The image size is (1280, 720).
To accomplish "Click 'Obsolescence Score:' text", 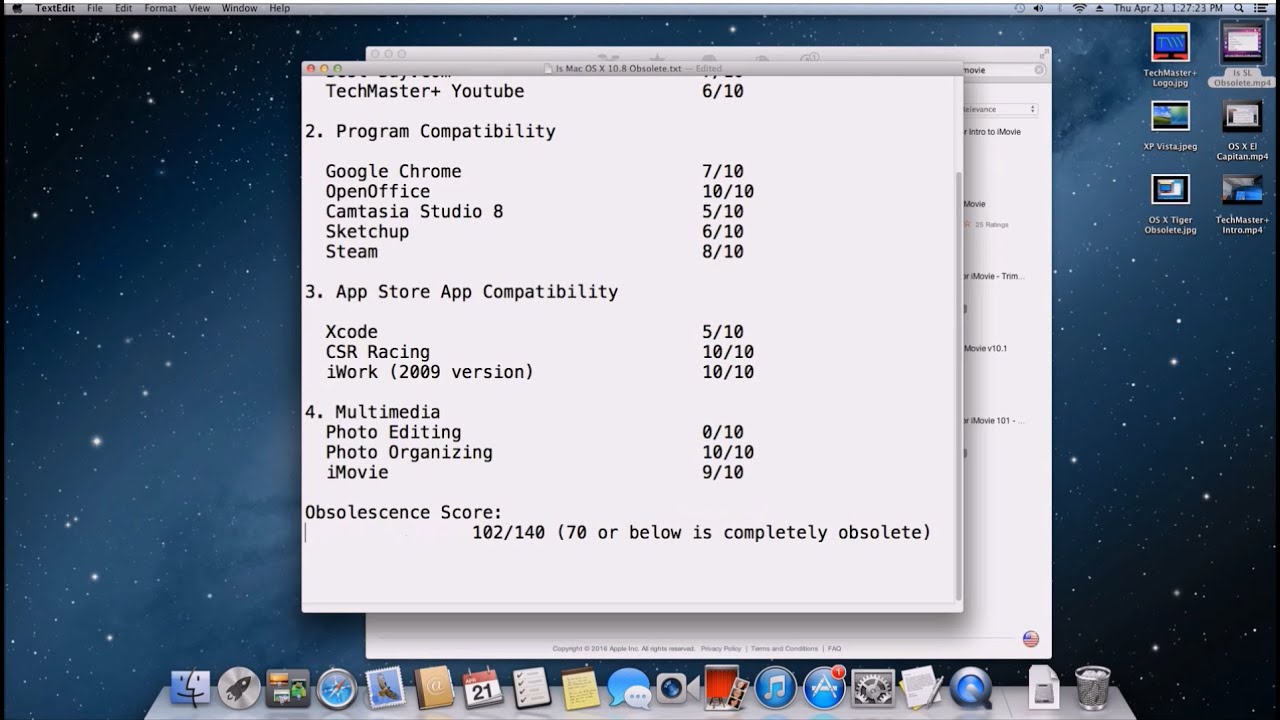I will point(404,512).
